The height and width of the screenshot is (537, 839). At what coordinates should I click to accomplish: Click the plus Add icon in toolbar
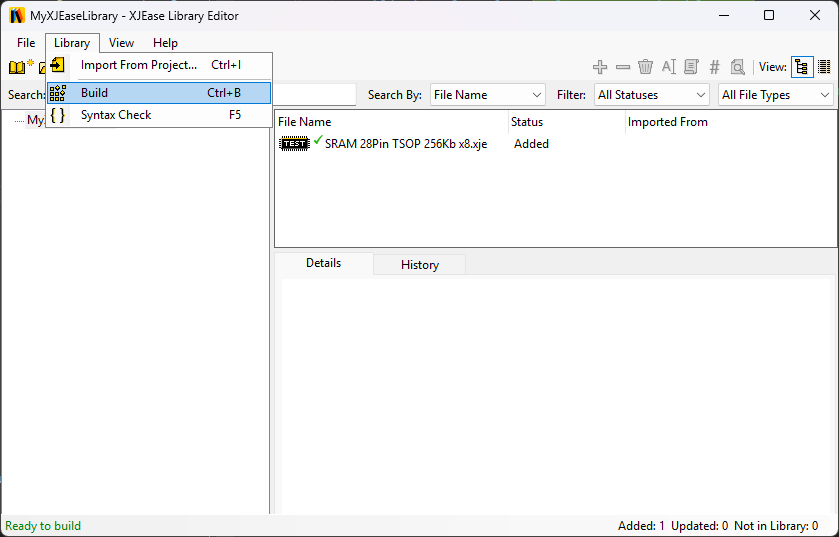[600, 67]
